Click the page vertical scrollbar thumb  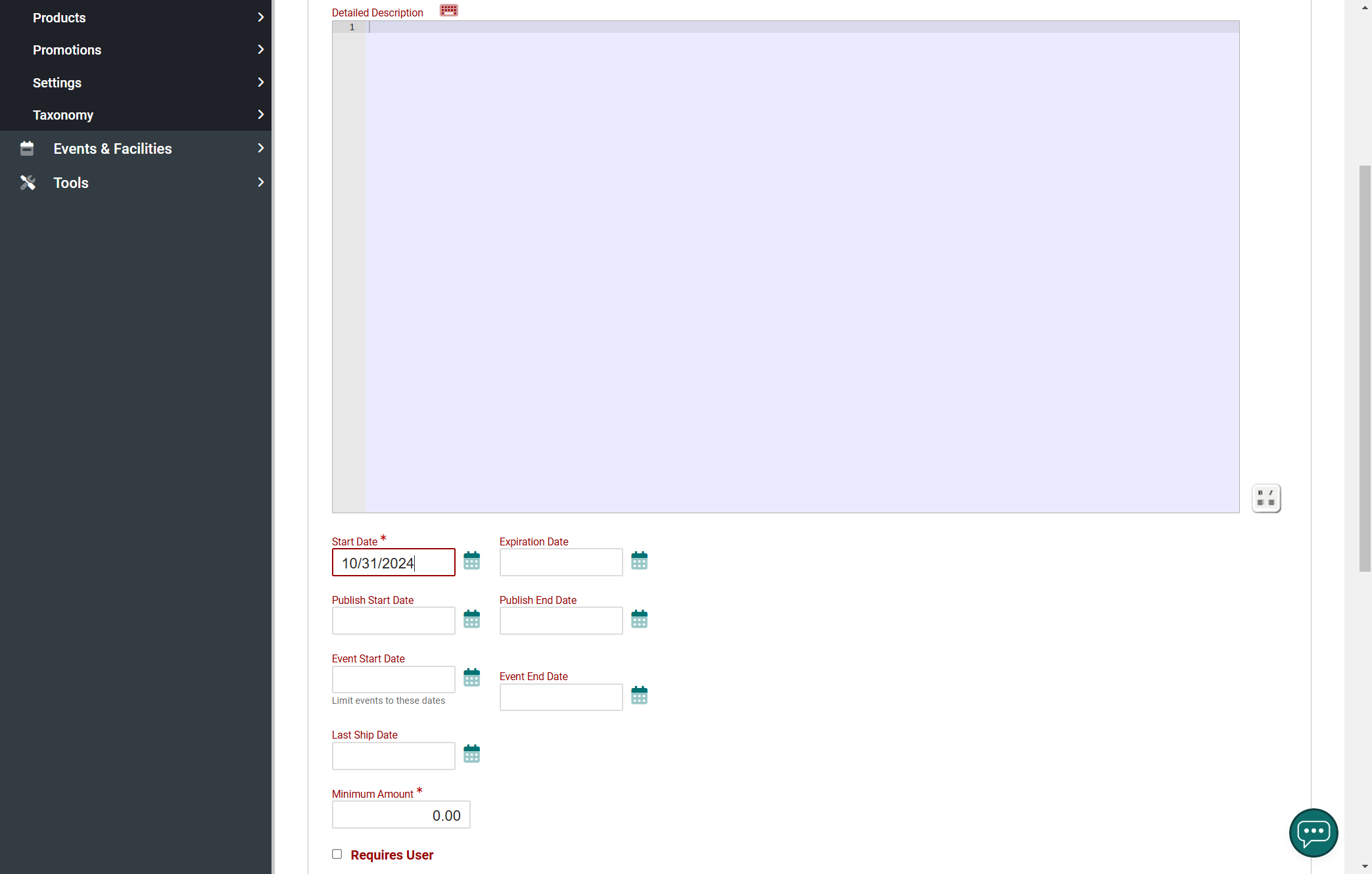[x=1365, y=368]
